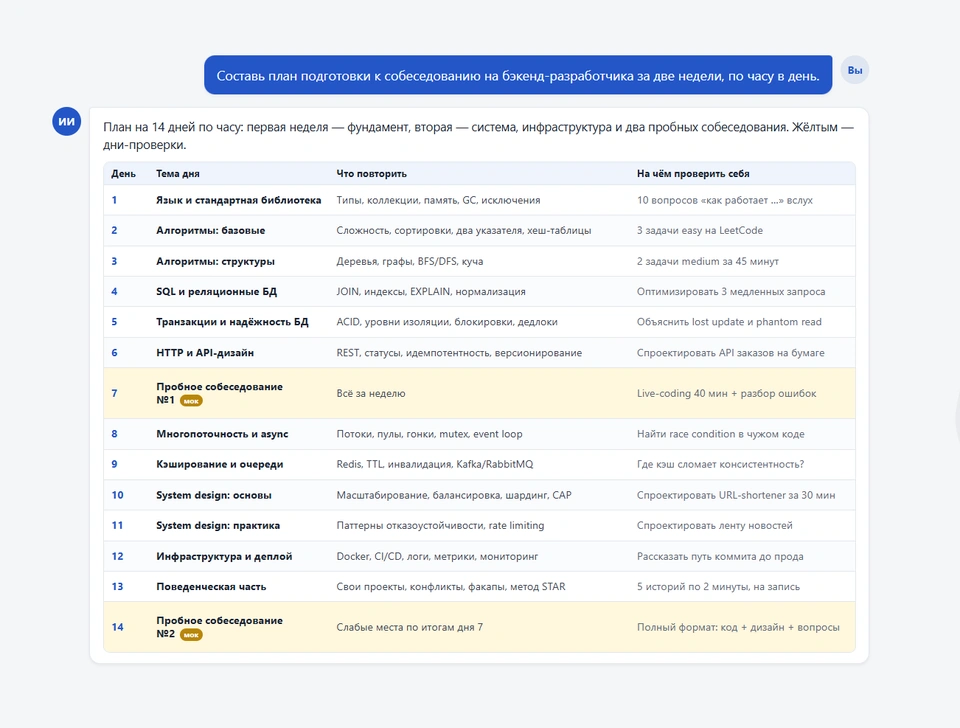Screen dimensions: 960x728
Task: Click the Тема дня column header
Action: (x=178, y=174)
